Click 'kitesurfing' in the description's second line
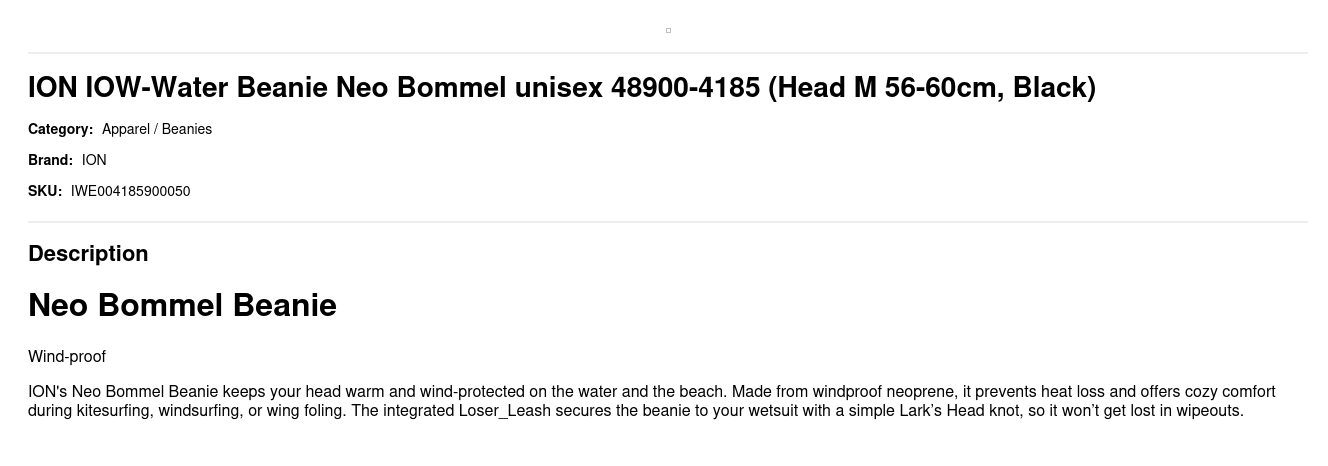 click(115, 411)
